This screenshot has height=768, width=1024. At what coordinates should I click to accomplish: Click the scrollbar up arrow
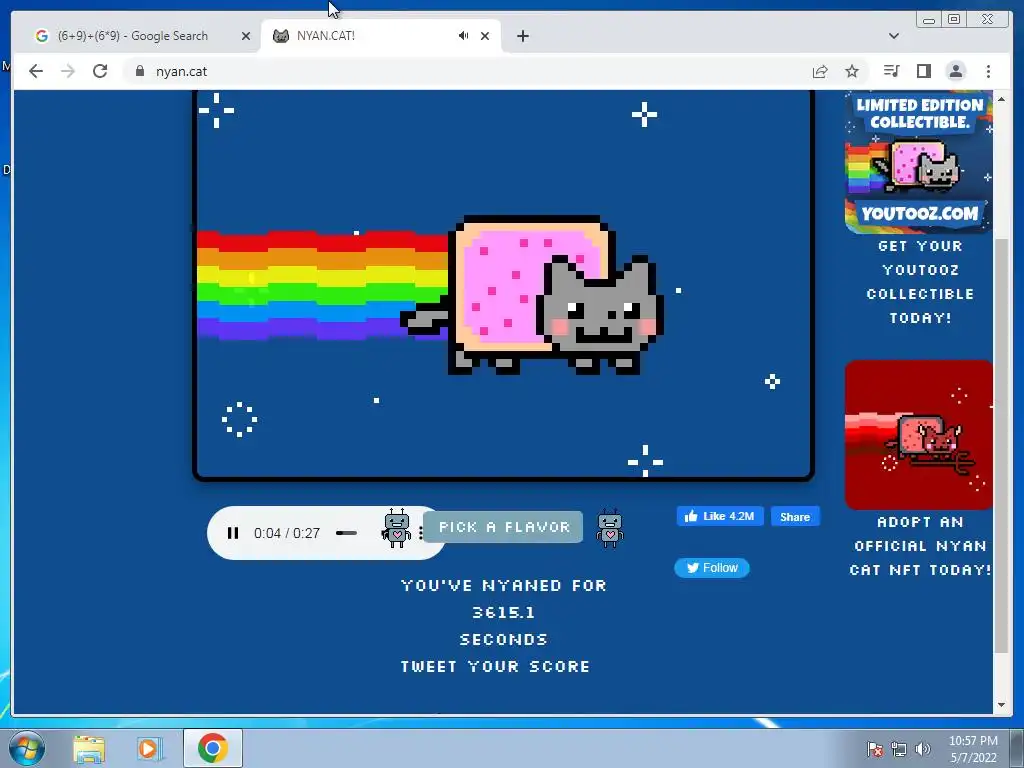[1001, 99]
